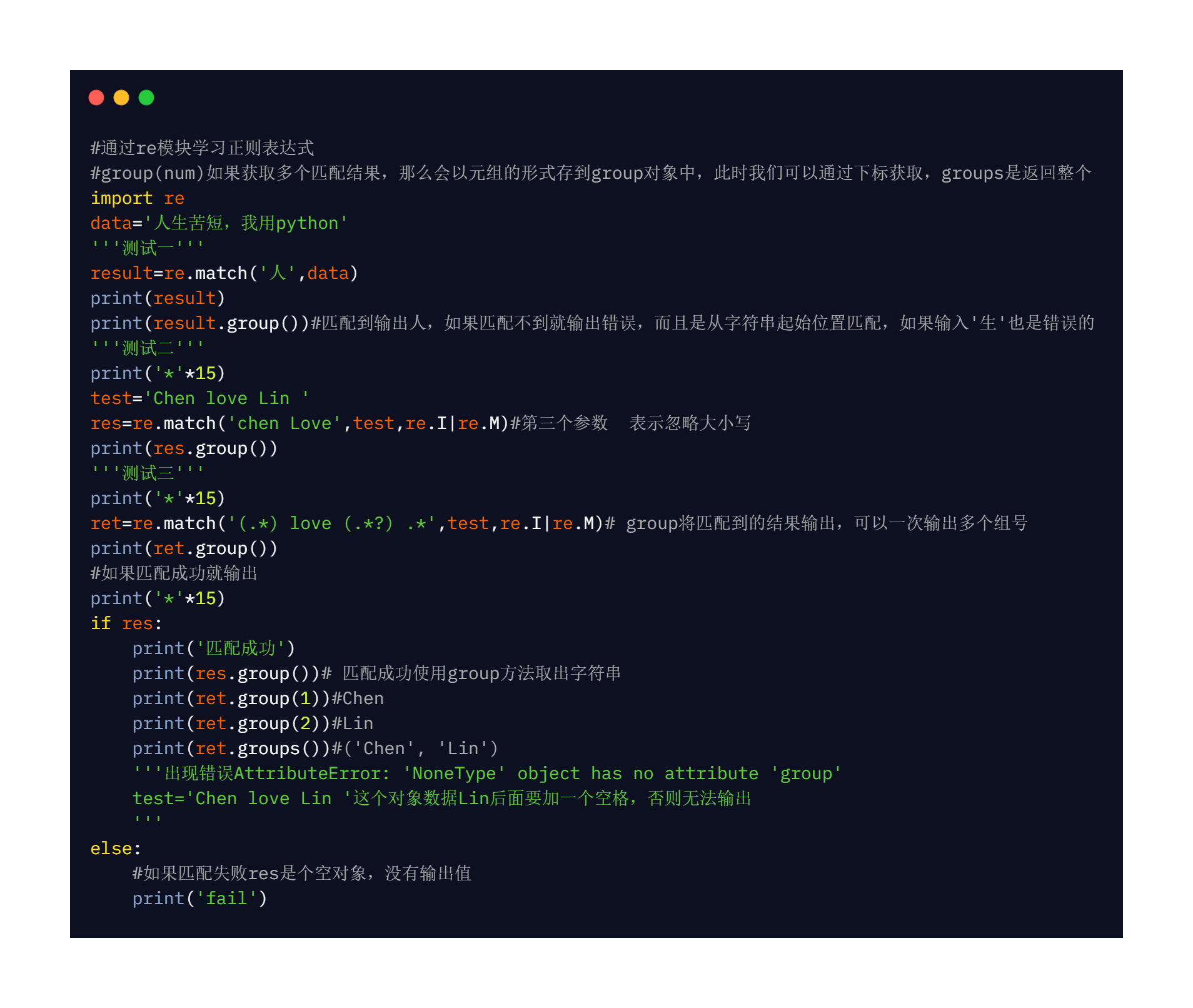Screen dimensions: 1193x1008
Task: Click the AttributeError 'NoneType' docstring line
Action: click(487, 774)
